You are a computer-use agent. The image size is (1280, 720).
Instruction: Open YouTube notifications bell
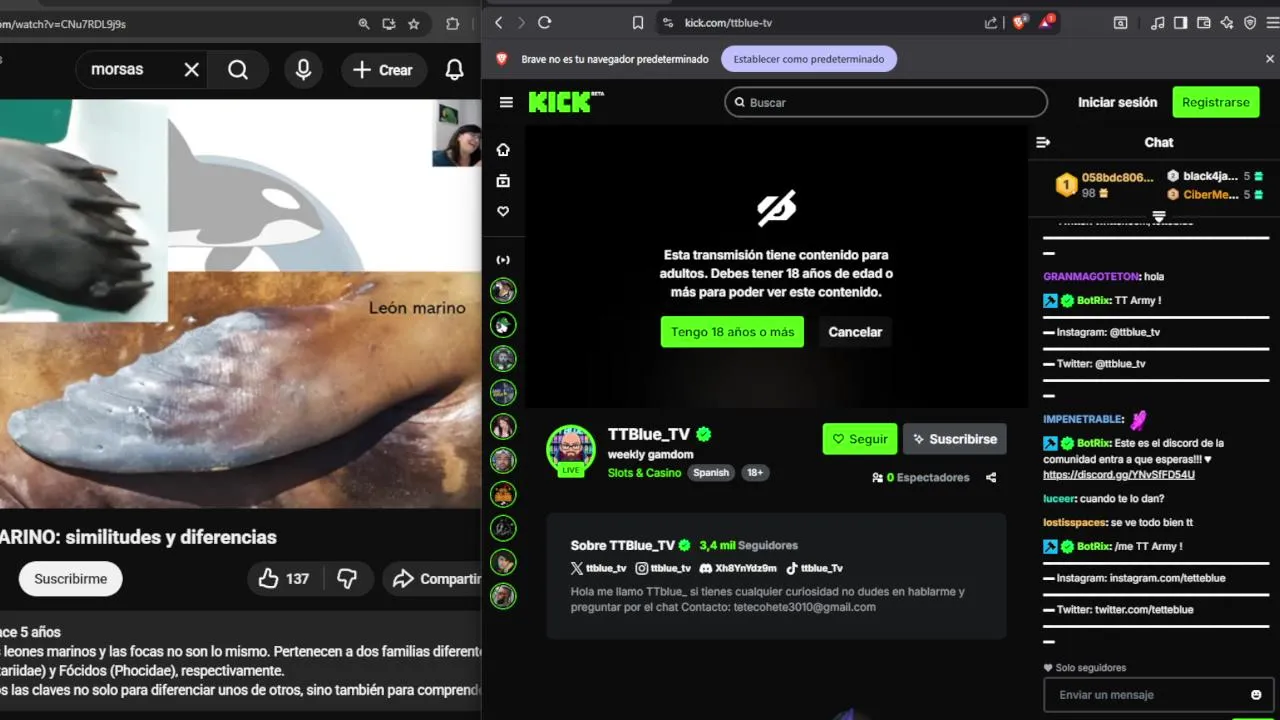[454, 70]
